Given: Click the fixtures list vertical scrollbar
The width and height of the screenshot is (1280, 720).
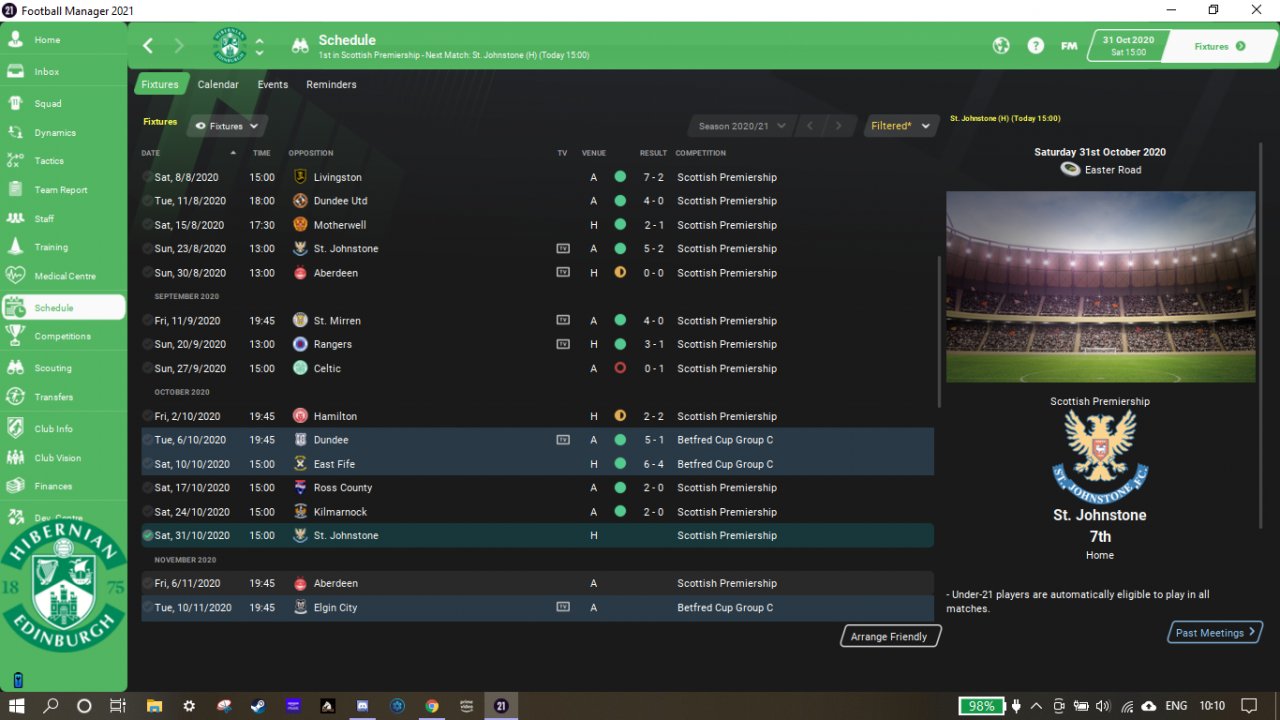Looking at the screenshot, I should pyautogui.click(x=938, y=330).
